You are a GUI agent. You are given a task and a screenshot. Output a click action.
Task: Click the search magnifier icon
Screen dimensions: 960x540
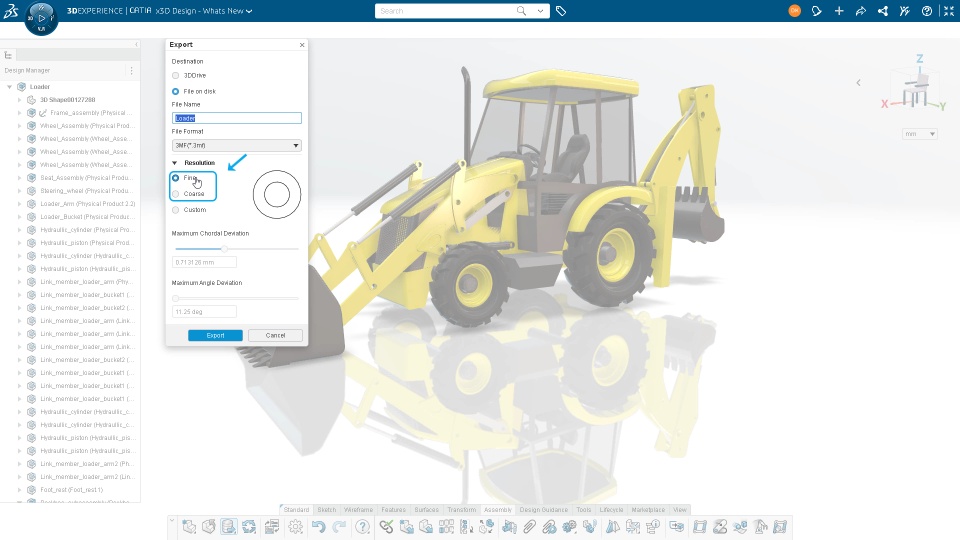point(521,10)
